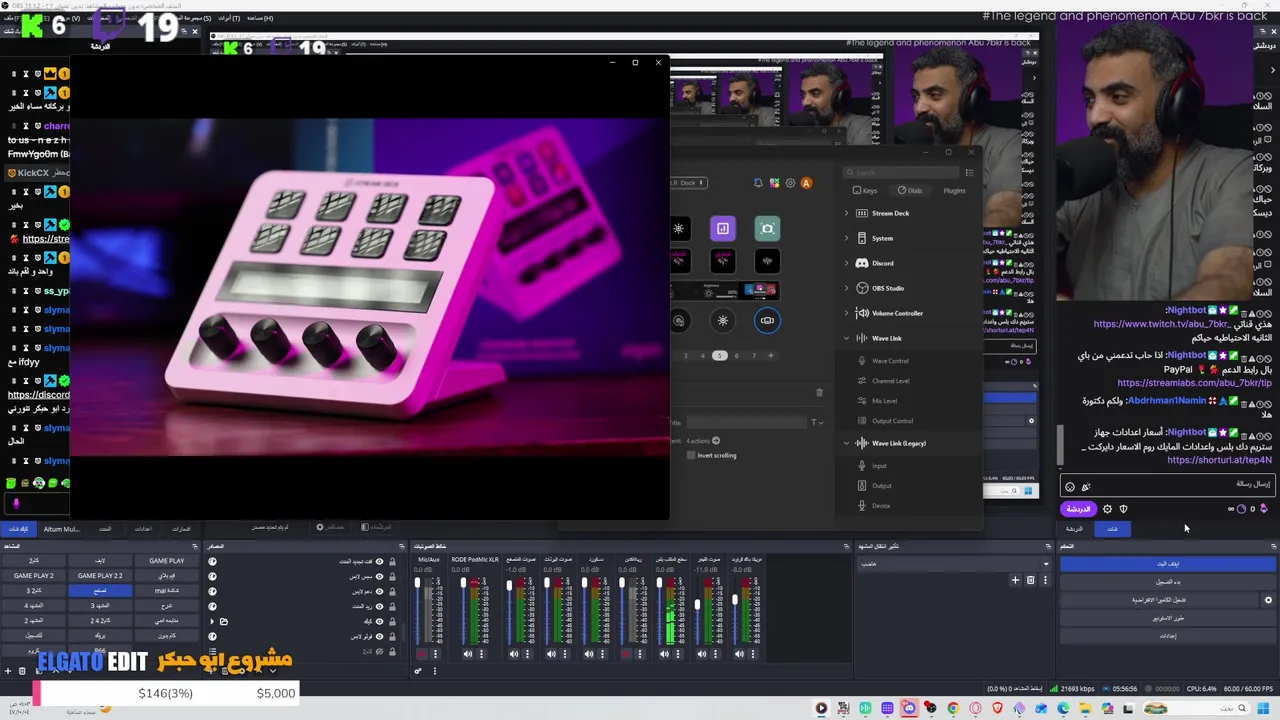This screenshot has width=1280, height=720.
Task: Collapse the Wave Link category
Action: pos(846,338)
